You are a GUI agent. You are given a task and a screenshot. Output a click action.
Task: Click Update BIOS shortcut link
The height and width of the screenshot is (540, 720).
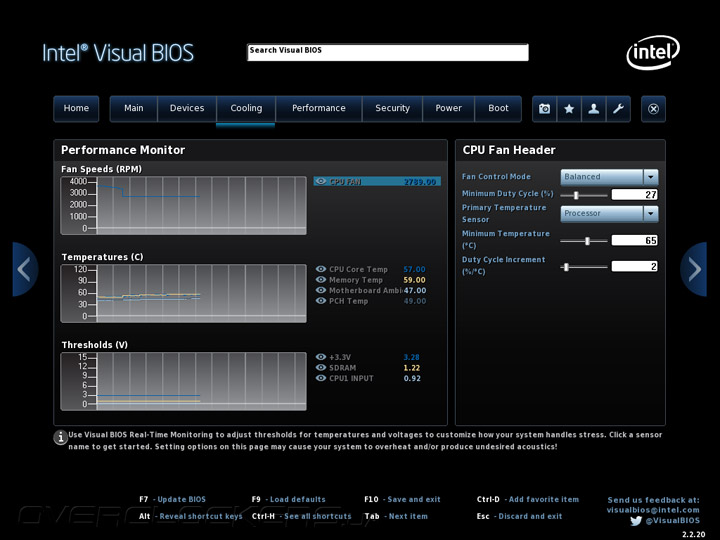[x=181, y=500]
